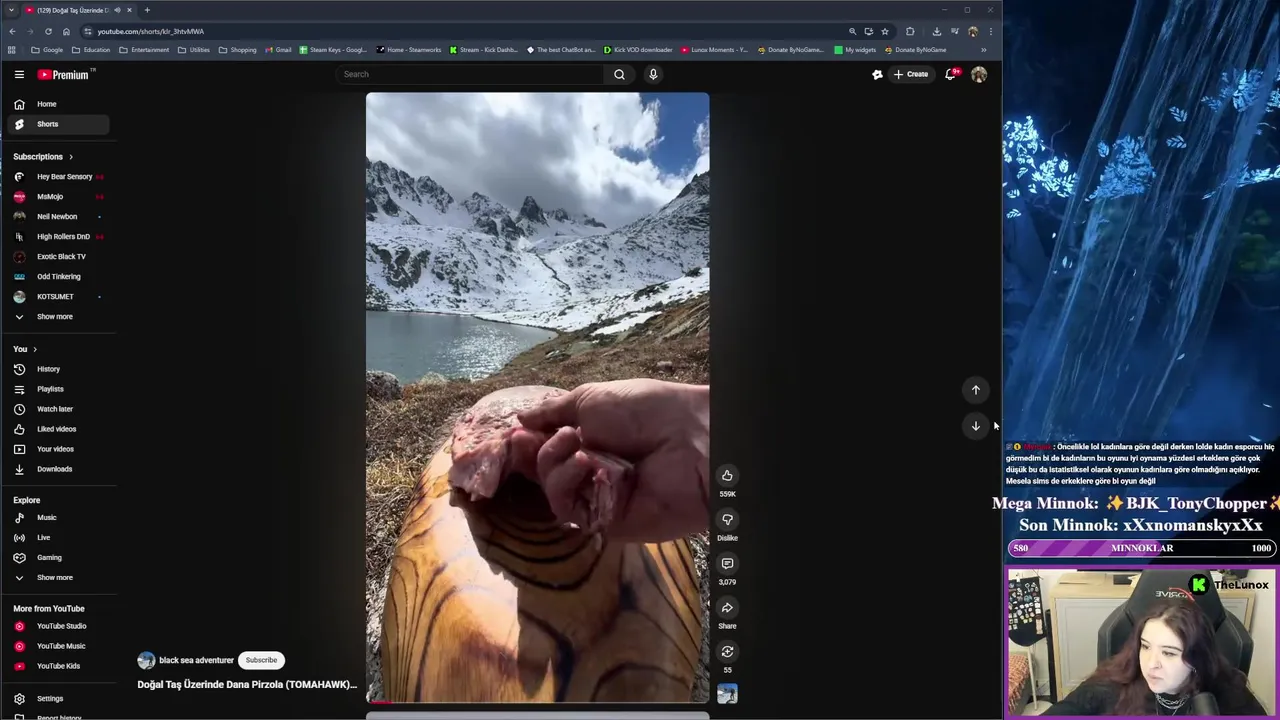
Task: Like the Short with the thumbs-up
Action: (727, 475)
